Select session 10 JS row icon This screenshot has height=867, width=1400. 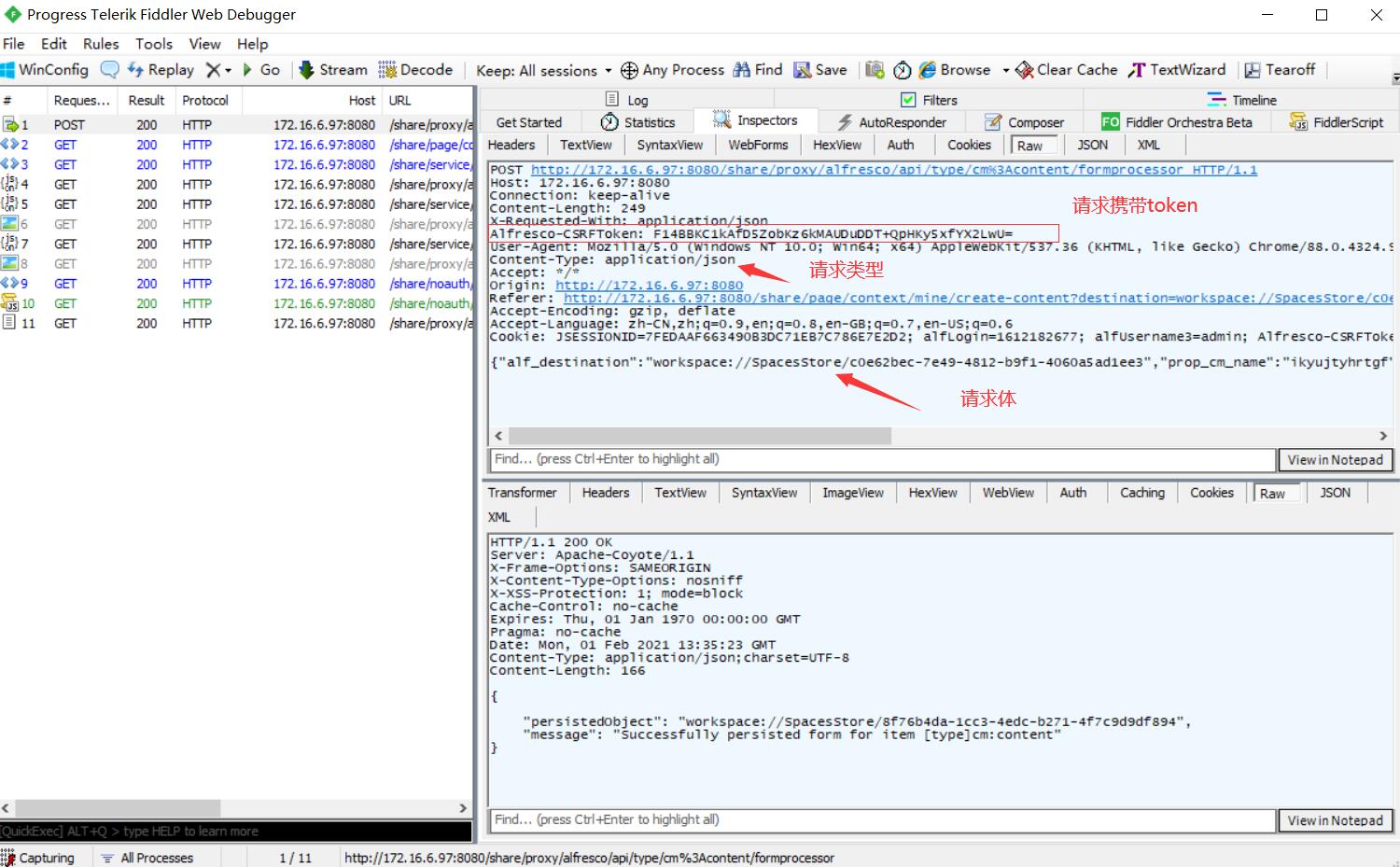pyautogui.click(x=10, y=303)
